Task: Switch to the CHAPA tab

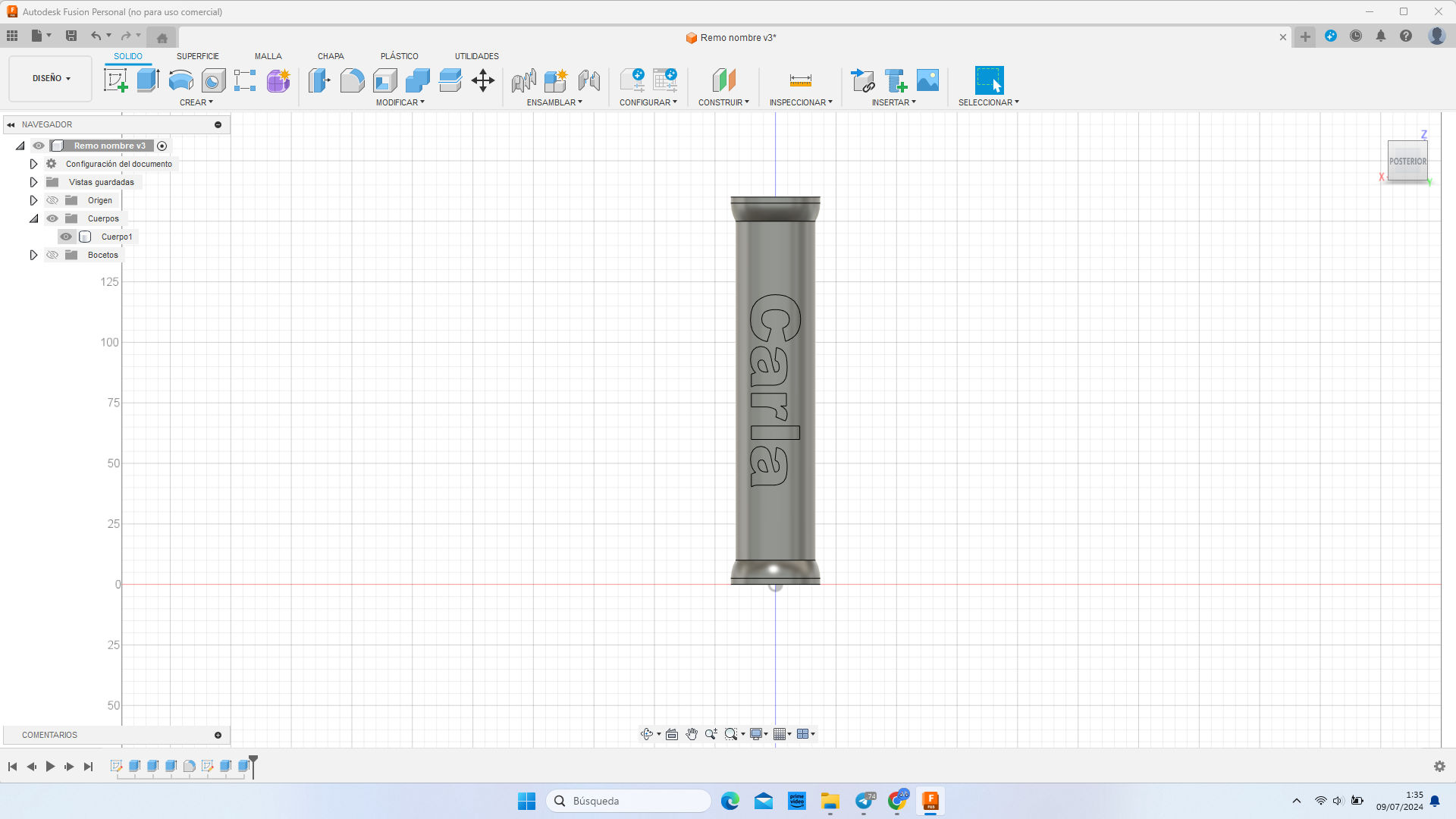Action: pos(331,56)
